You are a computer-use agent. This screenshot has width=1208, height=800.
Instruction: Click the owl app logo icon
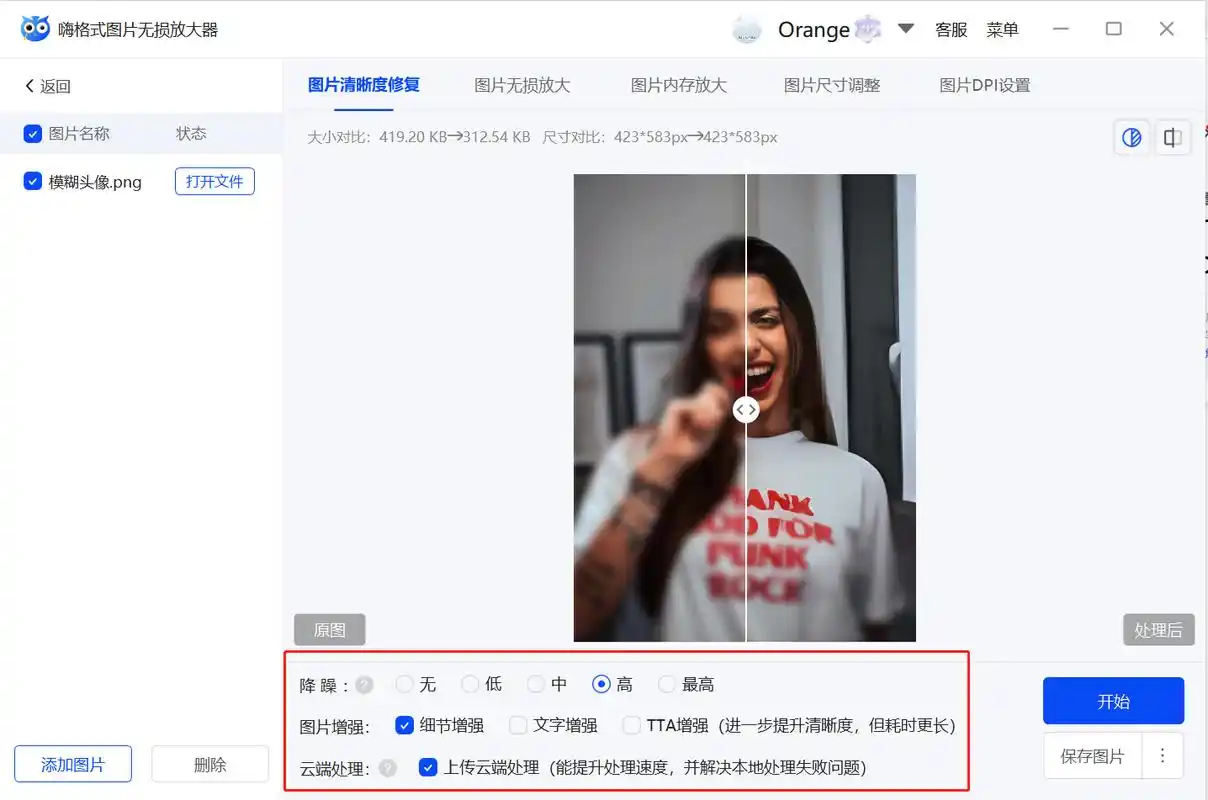(x=34, y=27)
